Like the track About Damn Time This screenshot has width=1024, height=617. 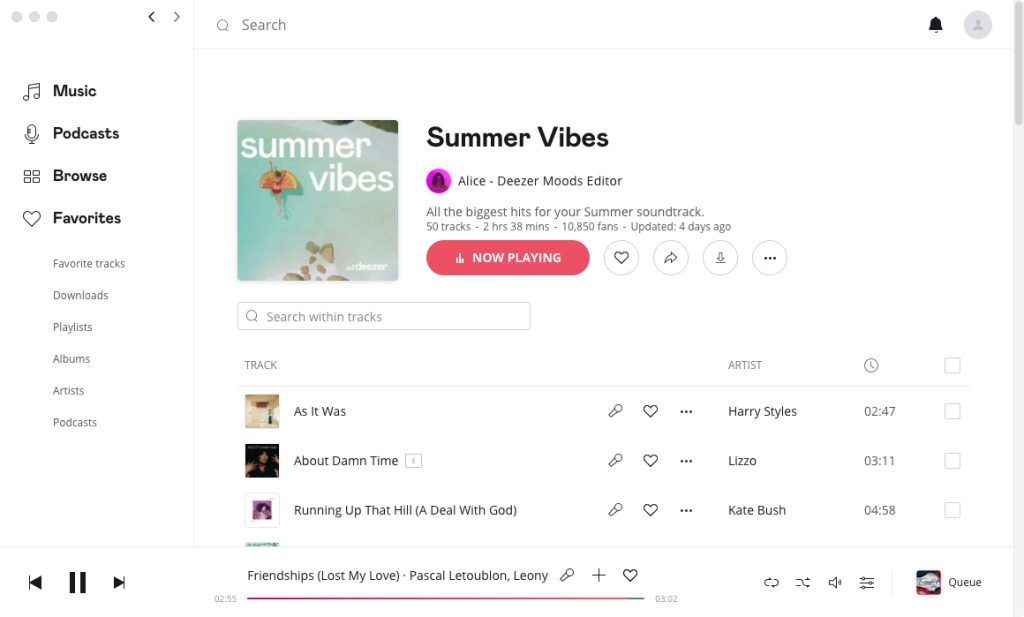650,461
